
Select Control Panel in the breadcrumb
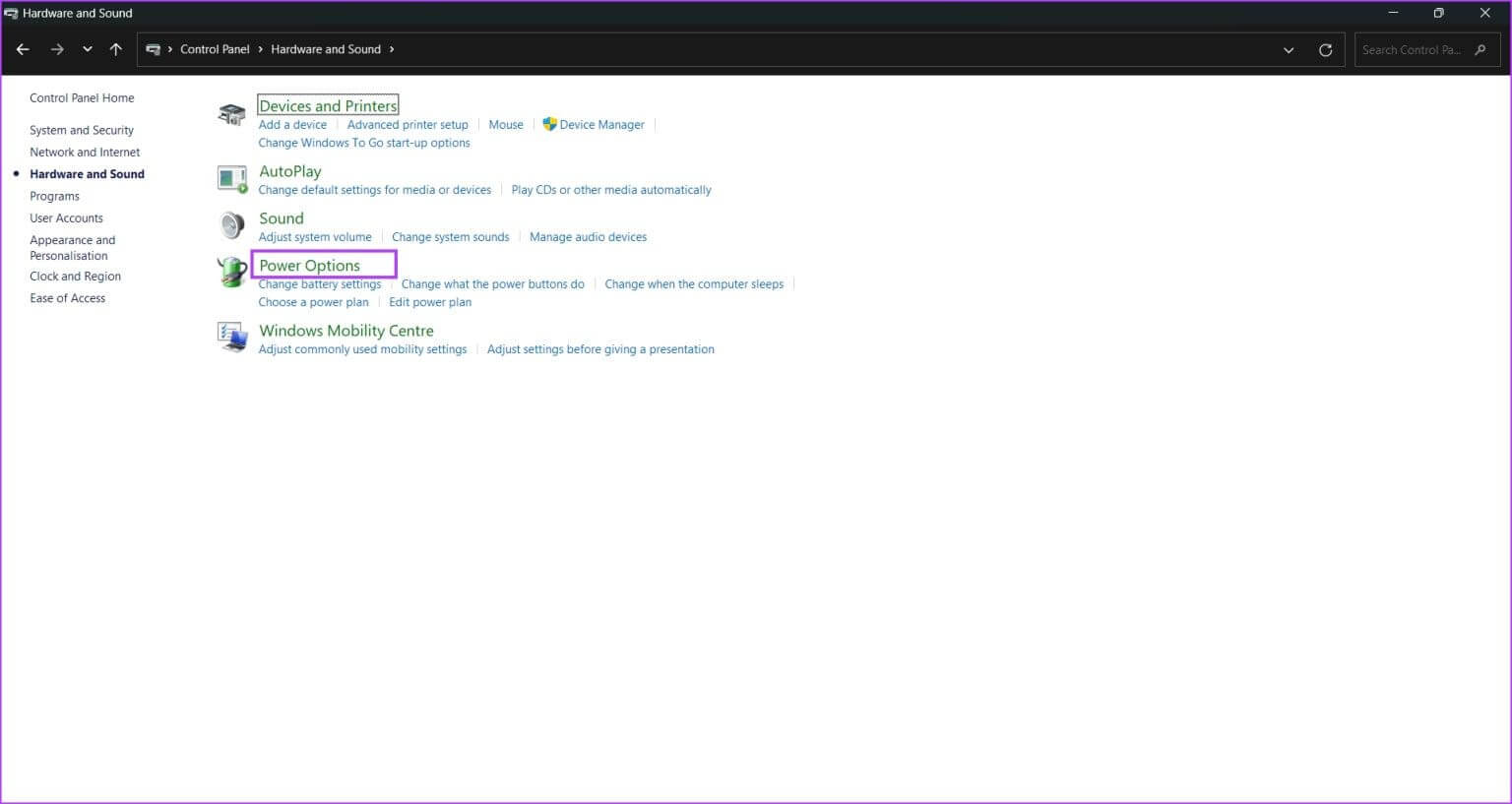pos(215,49)
